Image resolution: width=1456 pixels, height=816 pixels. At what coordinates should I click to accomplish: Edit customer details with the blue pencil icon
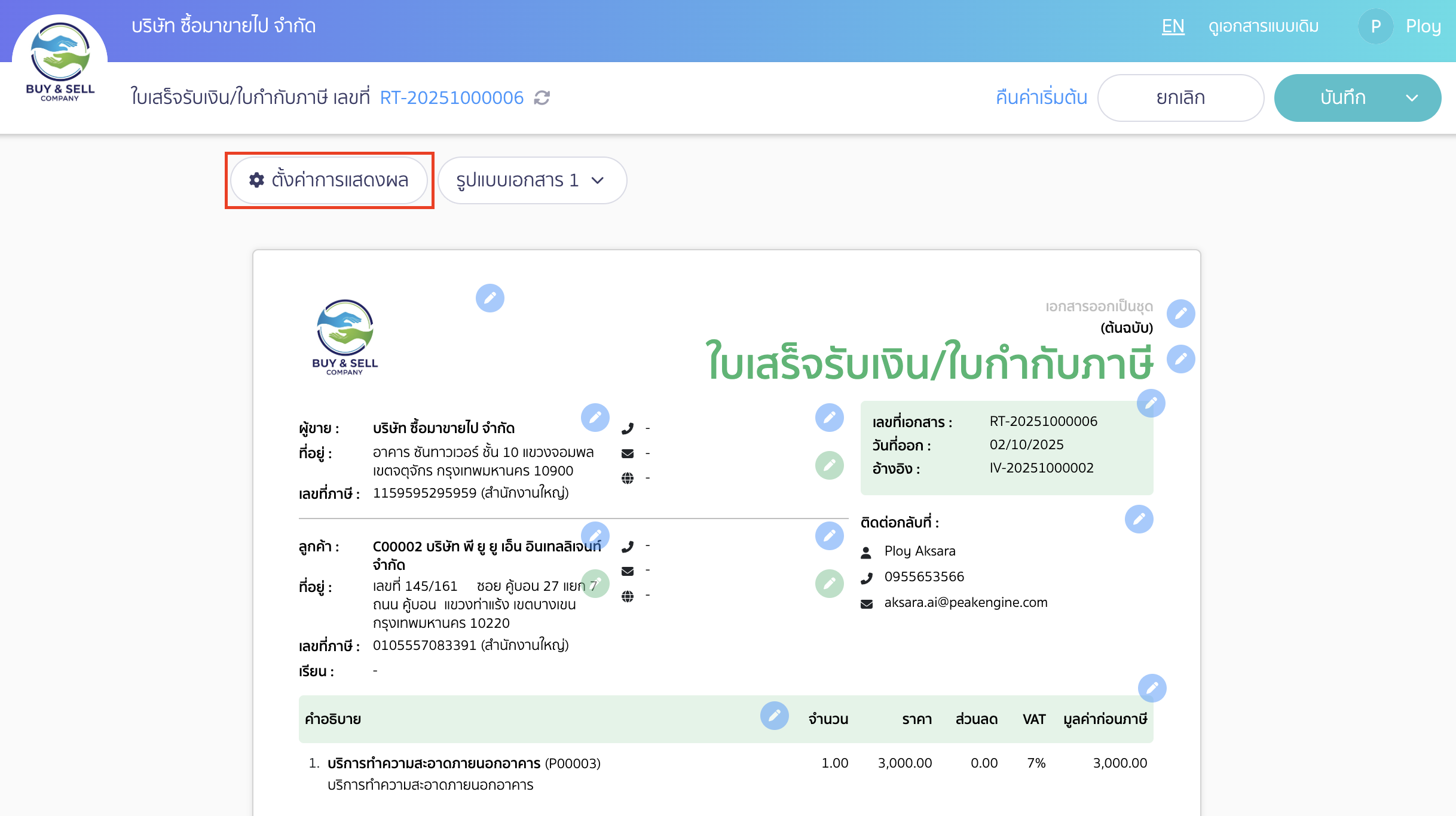[x=595, y=535]
